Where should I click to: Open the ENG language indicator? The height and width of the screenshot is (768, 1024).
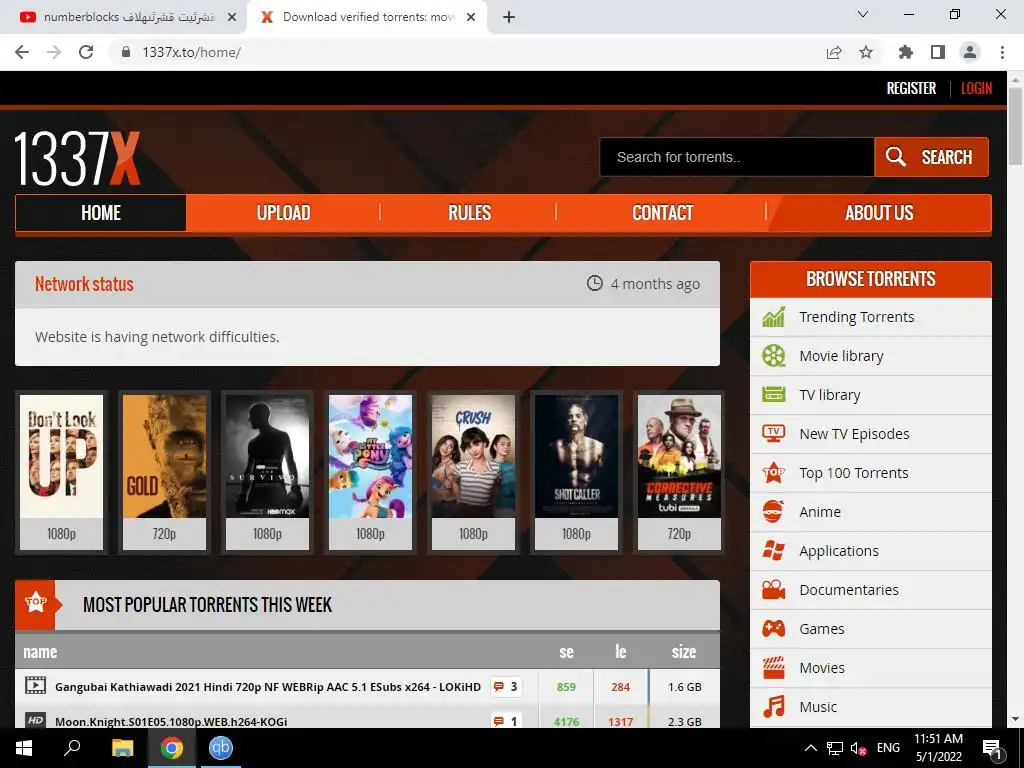888,748
